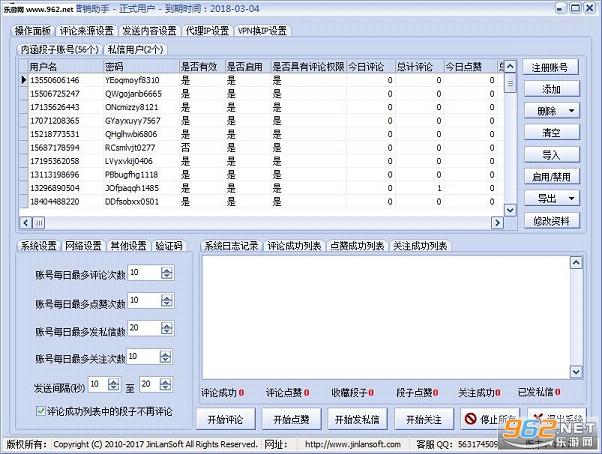Adjust the 账号每日最多评论次数 stepper arrows
This screenshot has height=454, width=602.
(x=167, y=273)
